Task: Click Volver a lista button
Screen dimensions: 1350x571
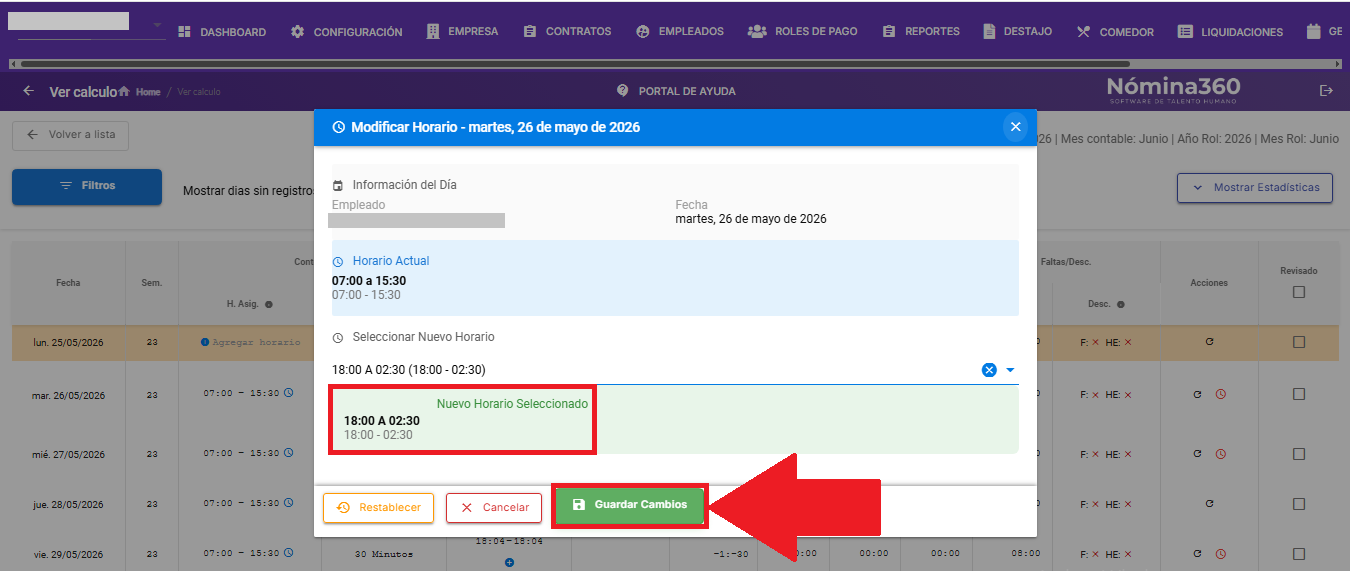Action: coord(70,134)
